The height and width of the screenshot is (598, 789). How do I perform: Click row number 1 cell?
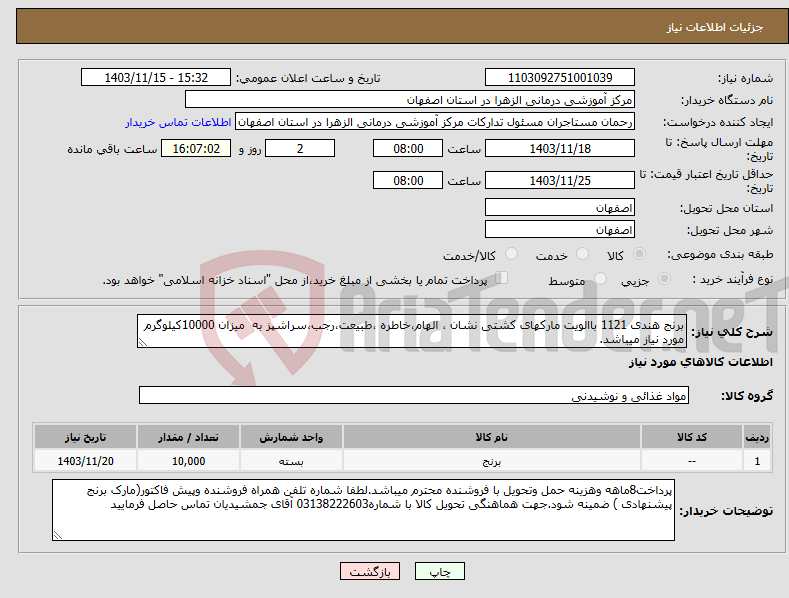pos(757,461)
